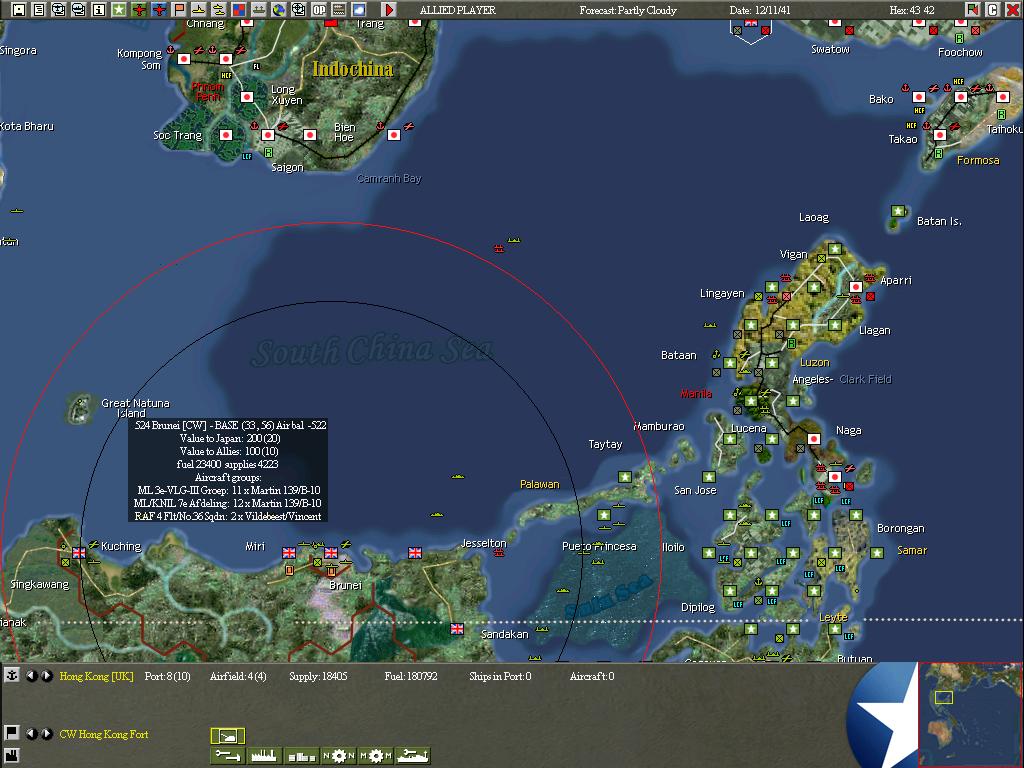Click the CW Hong Kong Fort unit name
This screenshot has height=768, width=1024.
[104, 734]
